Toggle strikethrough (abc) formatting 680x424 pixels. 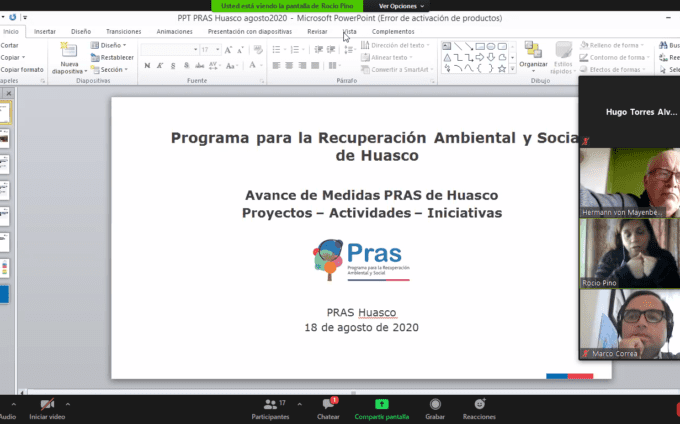pos(199,65)
